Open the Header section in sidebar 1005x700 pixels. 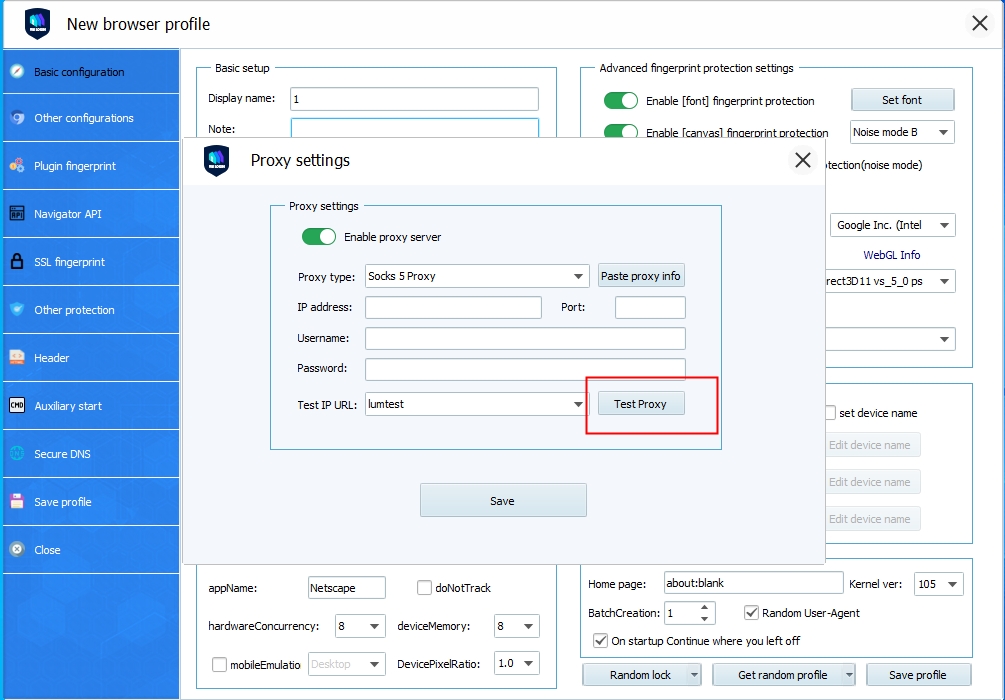52,358
